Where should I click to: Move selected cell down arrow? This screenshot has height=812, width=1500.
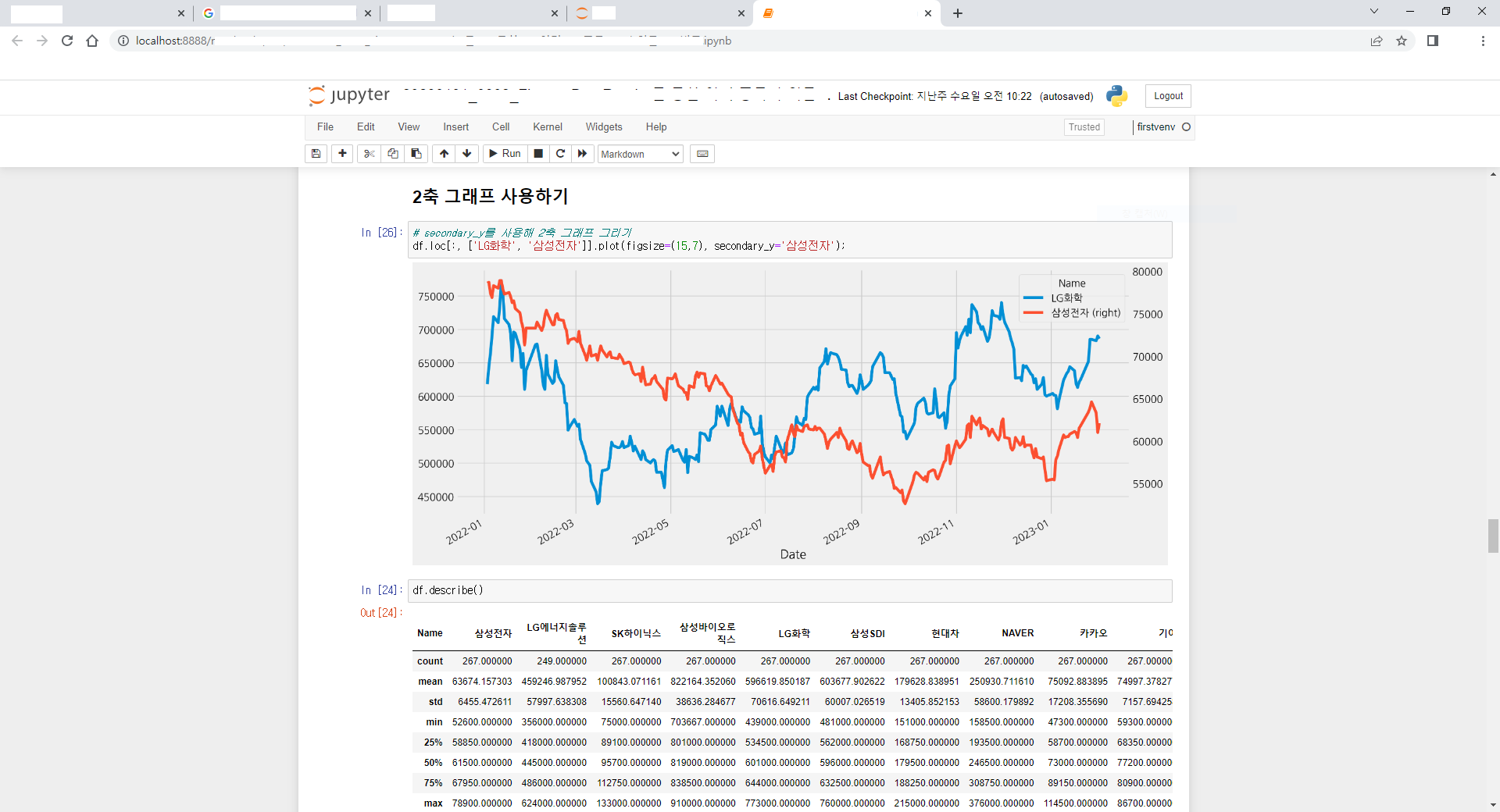coord(467,154)
